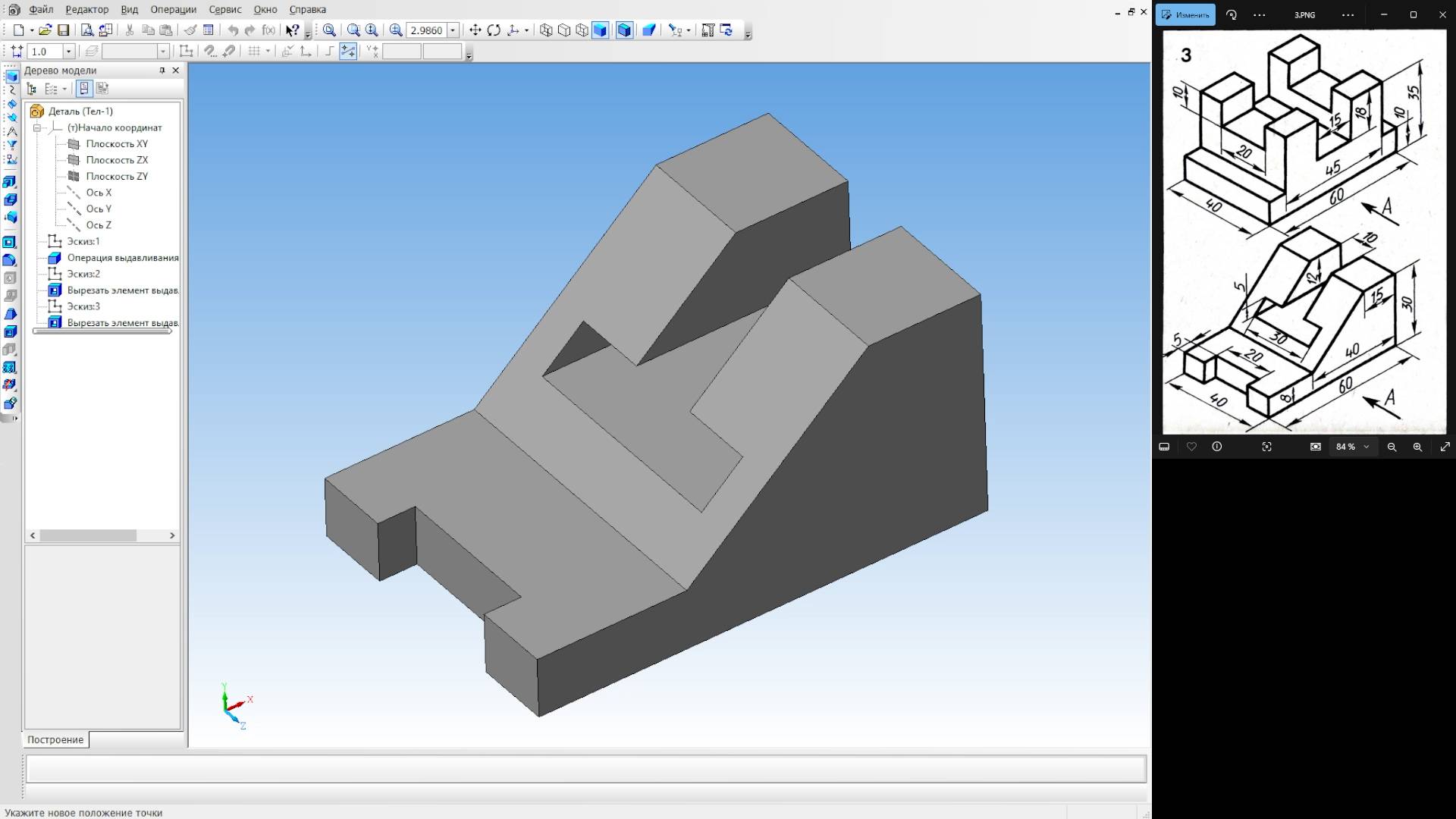This screenshot has width=1456, height=819.
Task: Open the zoom scale 2.9860 dropdown
Action: coord(453,30)
